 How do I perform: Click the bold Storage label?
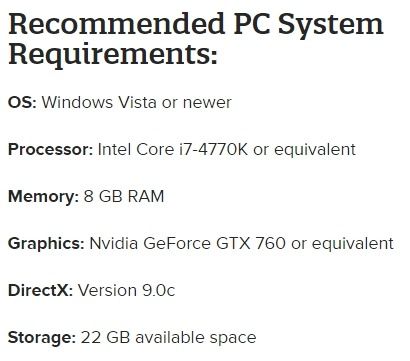click(x=42, y=338)
